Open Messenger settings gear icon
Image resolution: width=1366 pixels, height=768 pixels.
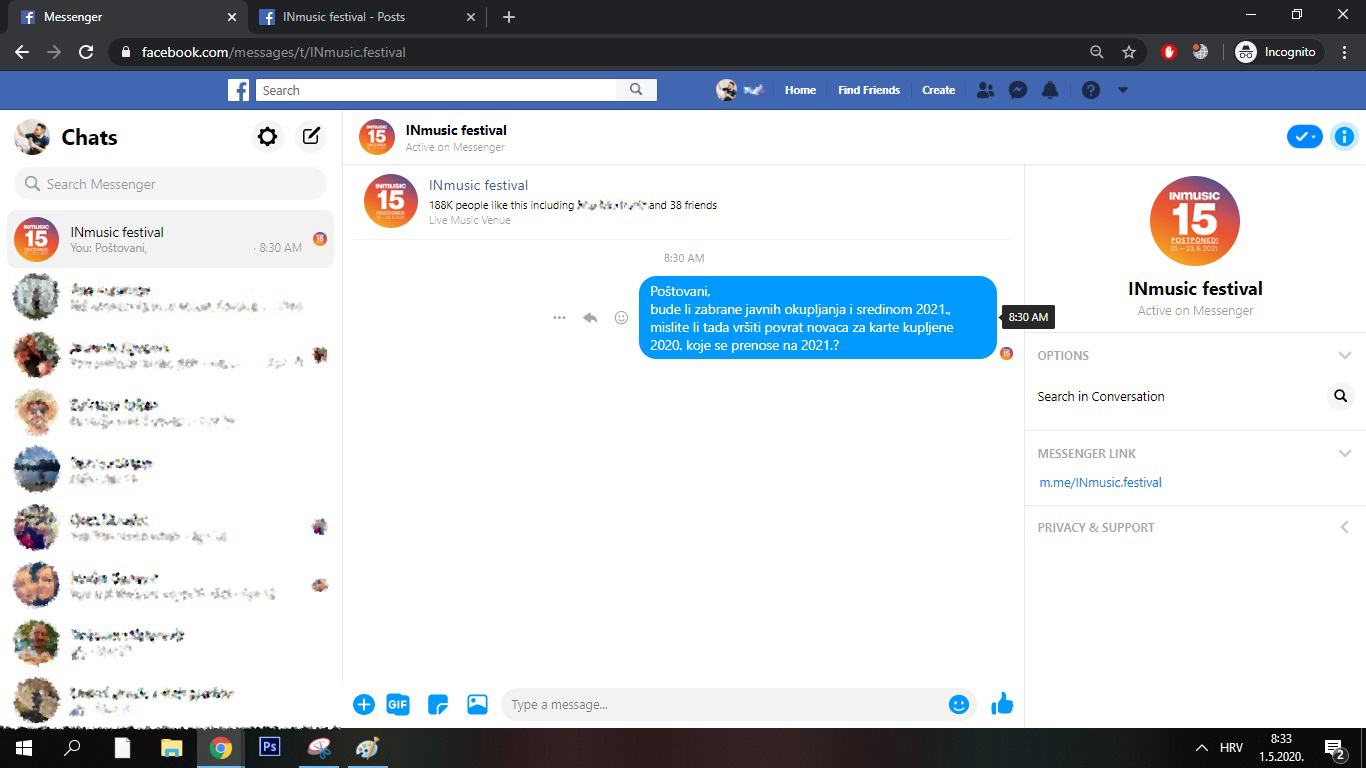pos(267,137)
